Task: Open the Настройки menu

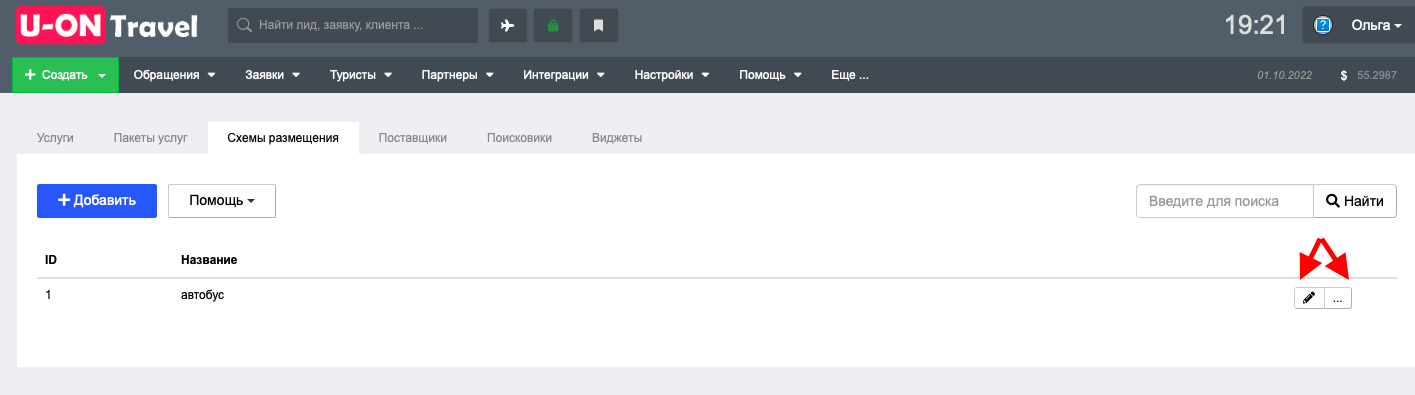Action: [671, 75]
